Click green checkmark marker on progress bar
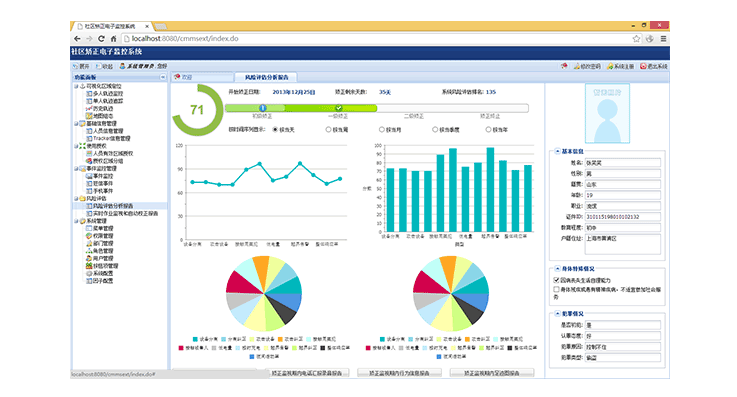This screenshot has width=737, height=397. (x=338, y=108)
